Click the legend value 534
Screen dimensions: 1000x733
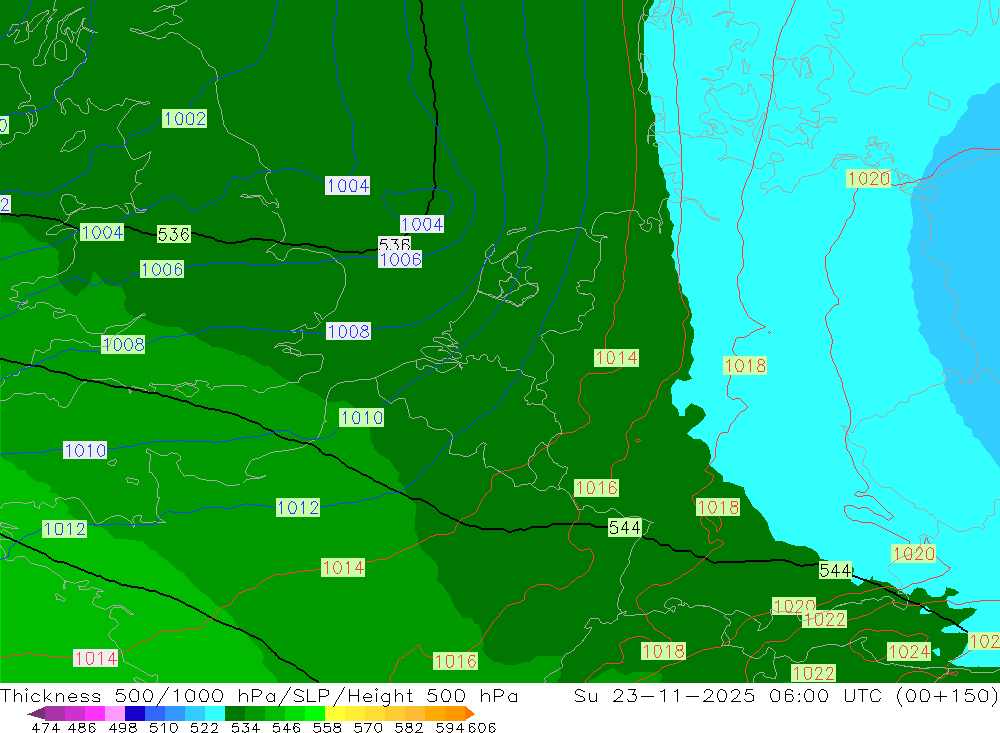click(x=245, y=727)
